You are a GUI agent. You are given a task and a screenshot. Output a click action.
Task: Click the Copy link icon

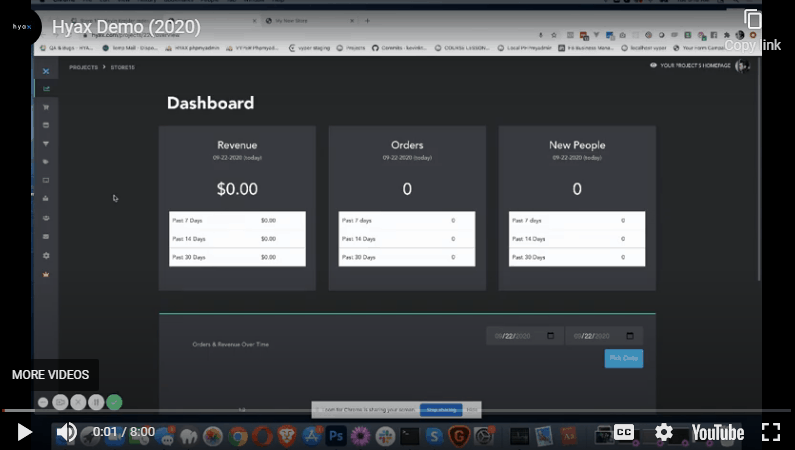[x=752, y=20]
